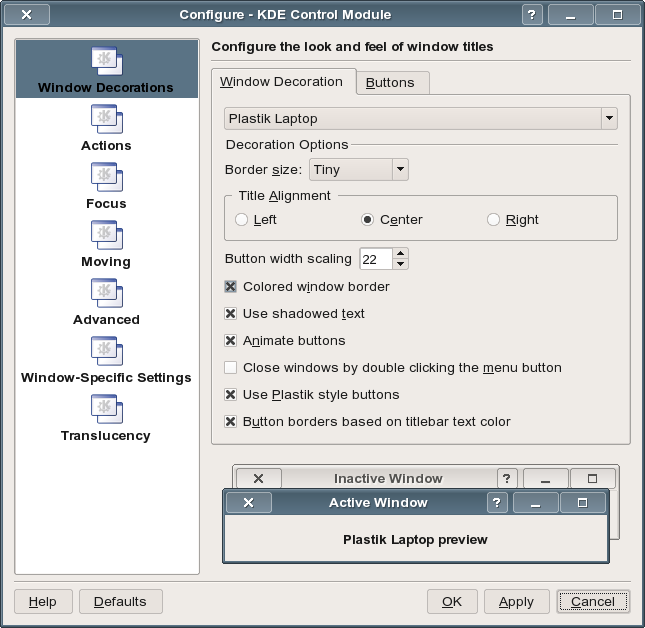Select Center title alignment
645x628 pixels.
[x=367, y=220]
